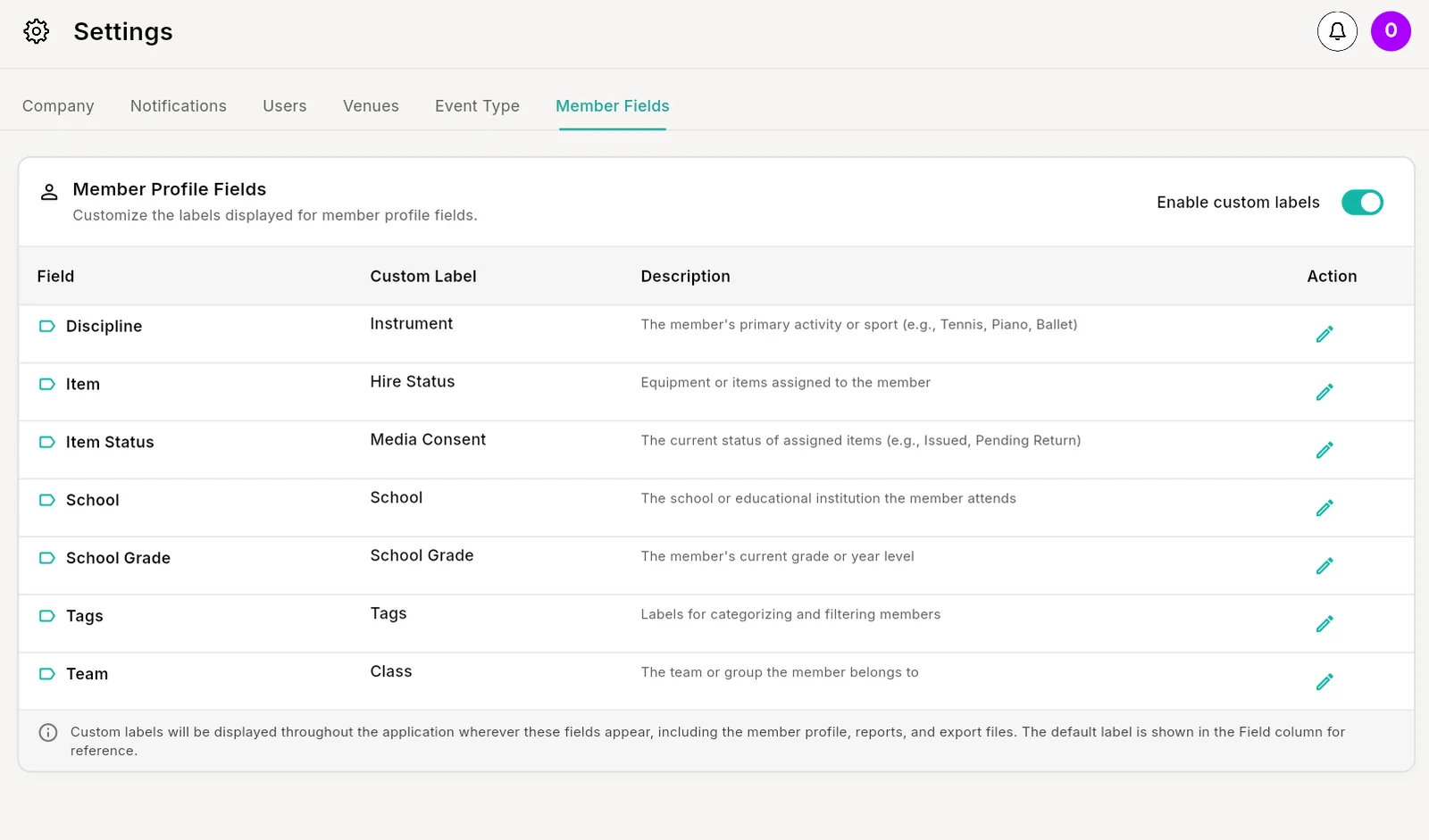This screenshot has width=1429, height=840.
Task: Click the Hire Status custom label
Action: (413, 382)
